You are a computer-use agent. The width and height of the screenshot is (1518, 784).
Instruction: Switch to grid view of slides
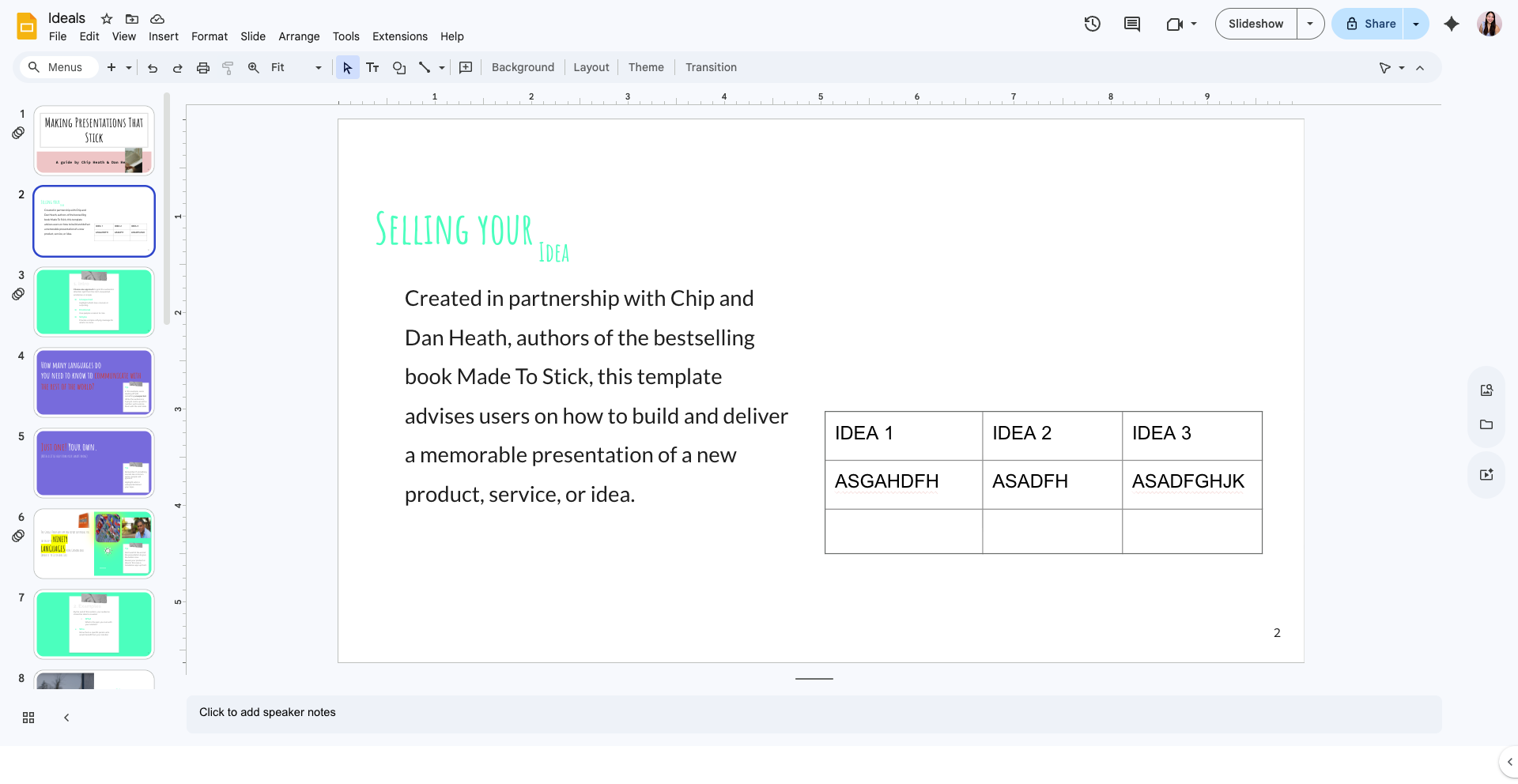point(28,718)
